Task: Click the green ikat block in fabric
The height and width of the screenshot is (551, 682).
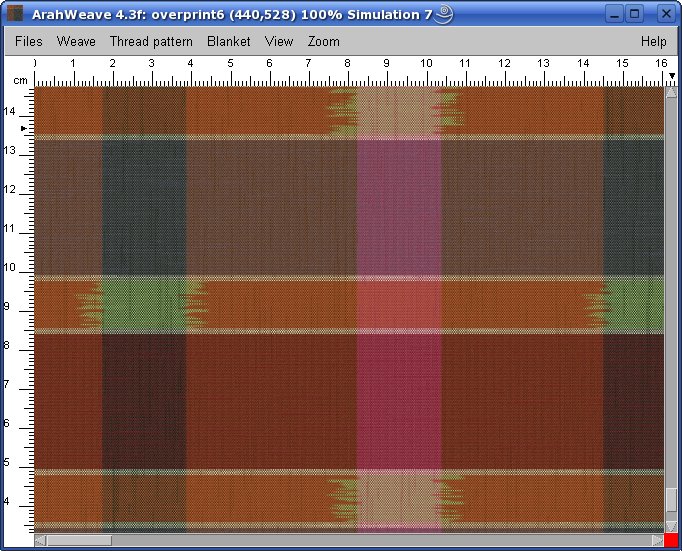Action: coord(144,304)
